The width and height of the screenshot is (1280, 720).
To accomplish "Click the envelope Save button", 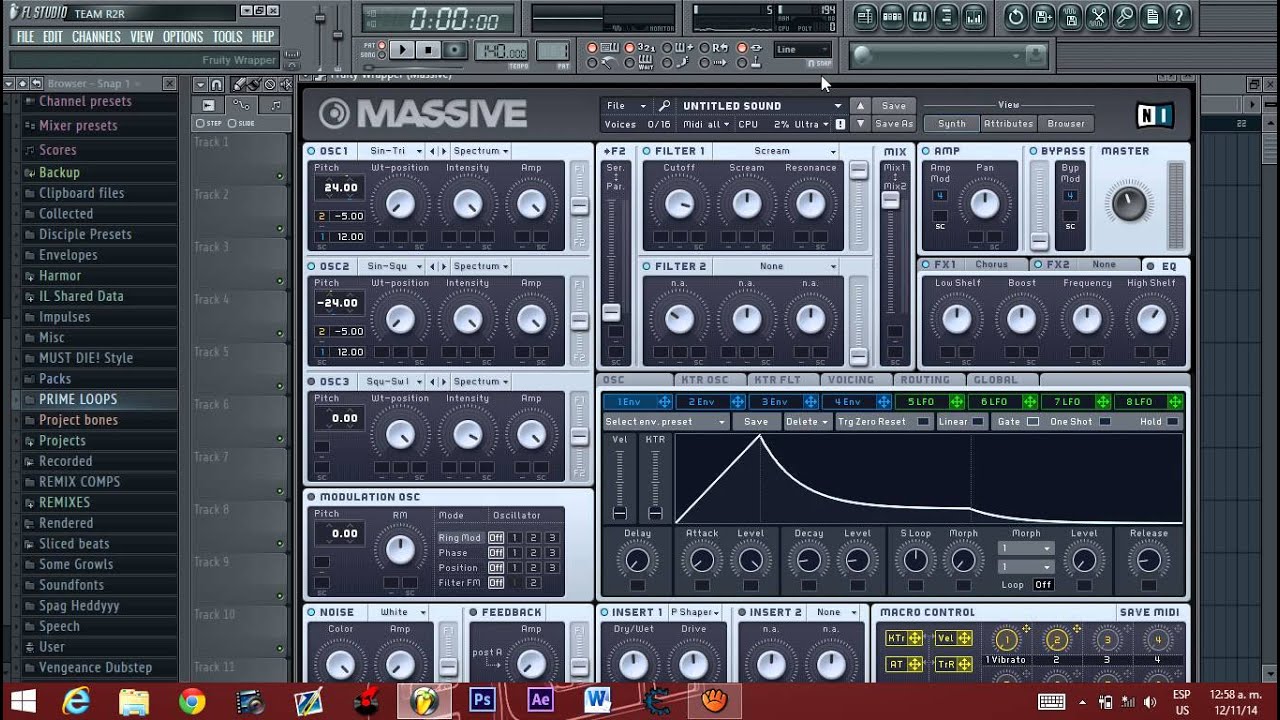I will coord(756,422).
